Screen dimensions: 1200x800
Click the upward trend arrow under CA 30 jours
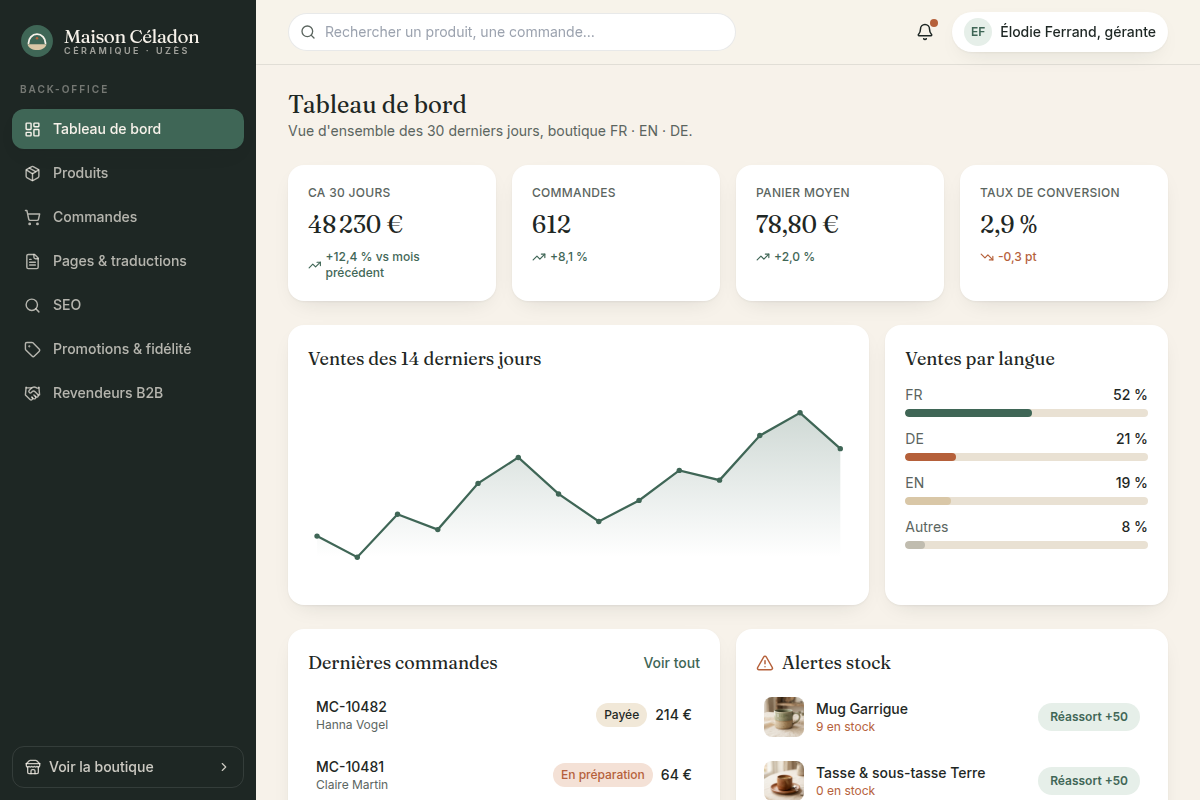click(315, 265)
